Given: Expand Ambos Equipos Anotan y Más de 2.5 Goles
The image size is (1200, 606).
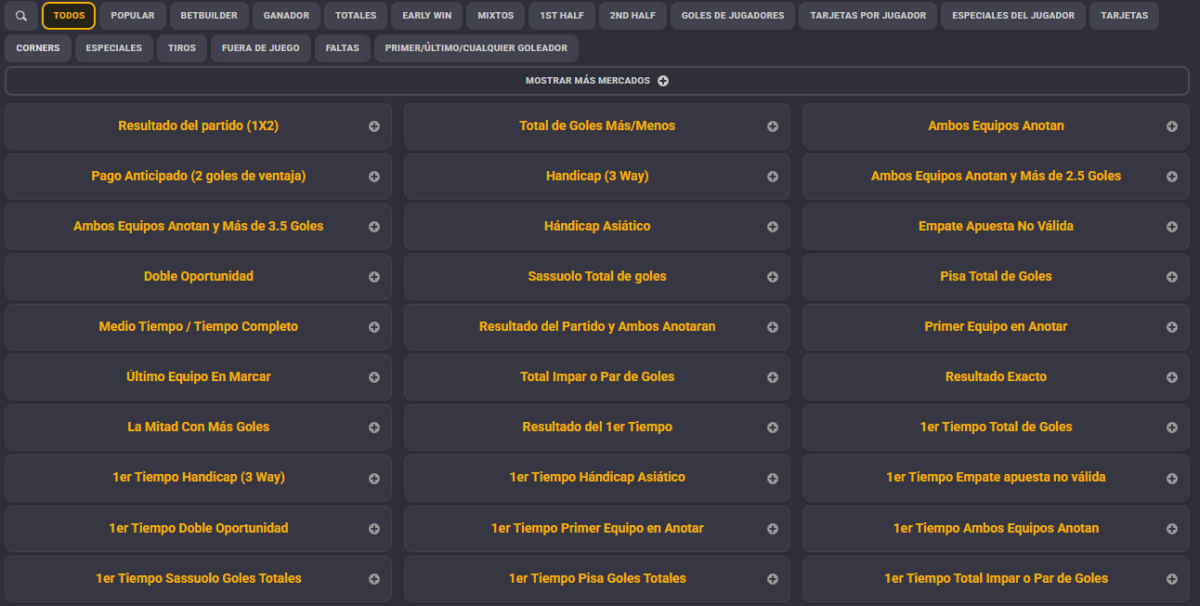Looking at the screenshot, I should click(996, 176).
